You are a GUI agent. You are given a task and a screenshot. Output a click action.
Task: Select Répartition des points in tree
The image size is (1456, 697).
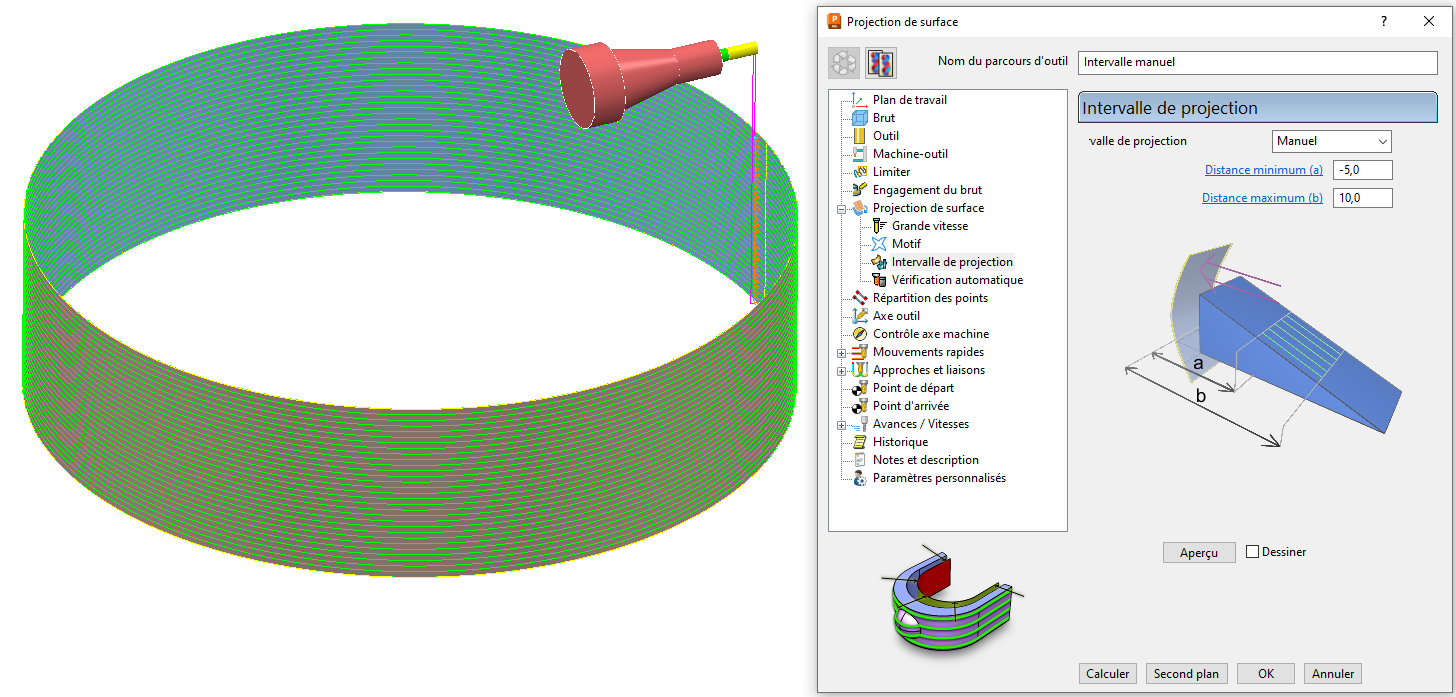(930, 298)
